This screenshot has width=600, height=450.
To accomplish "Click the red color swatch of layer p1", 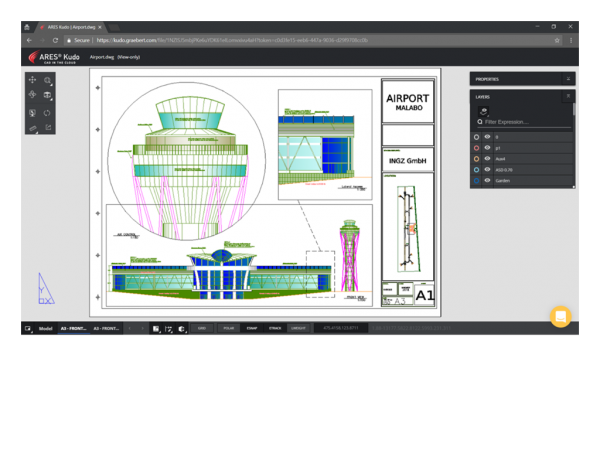I will (476, 147).
